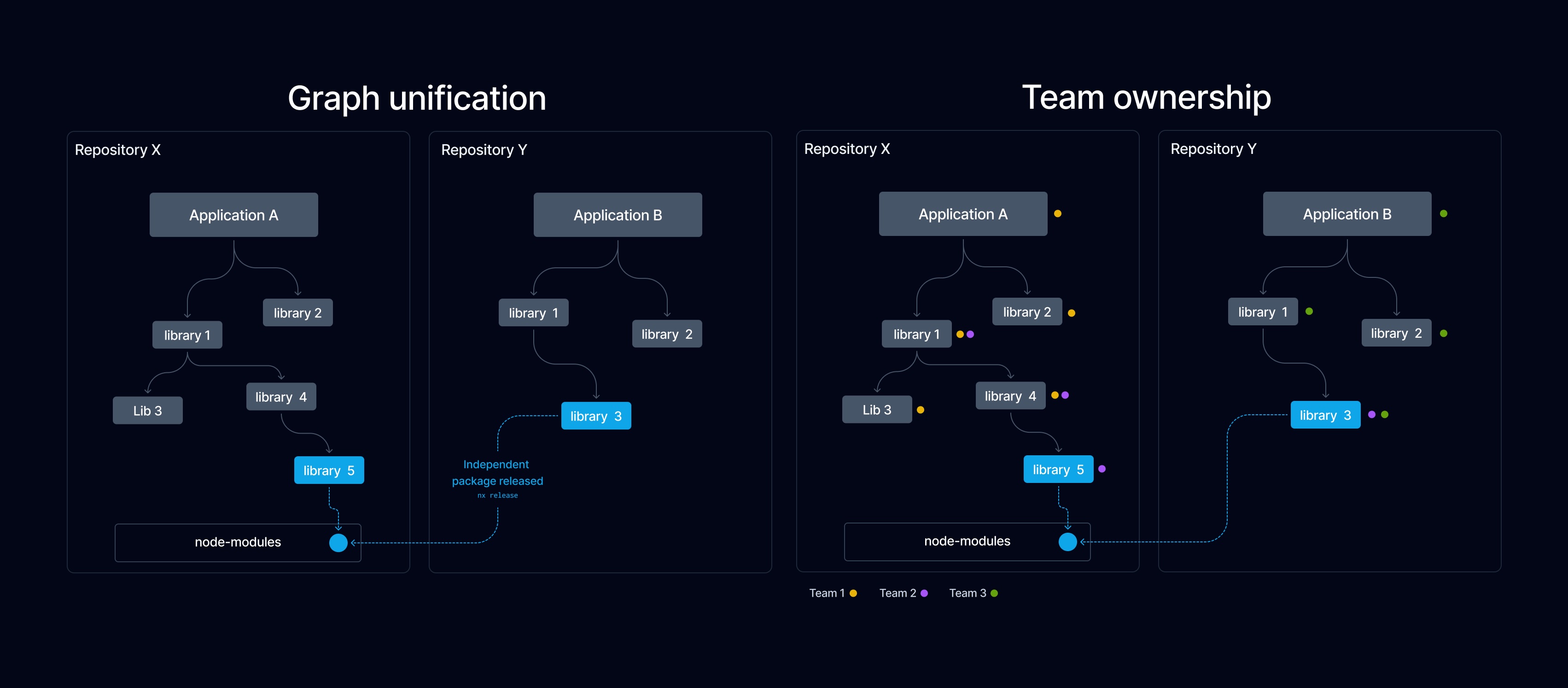Toggle visibility of library 1 node in Repository X
The image size is (1568, 688).
[x=179, y=332]
